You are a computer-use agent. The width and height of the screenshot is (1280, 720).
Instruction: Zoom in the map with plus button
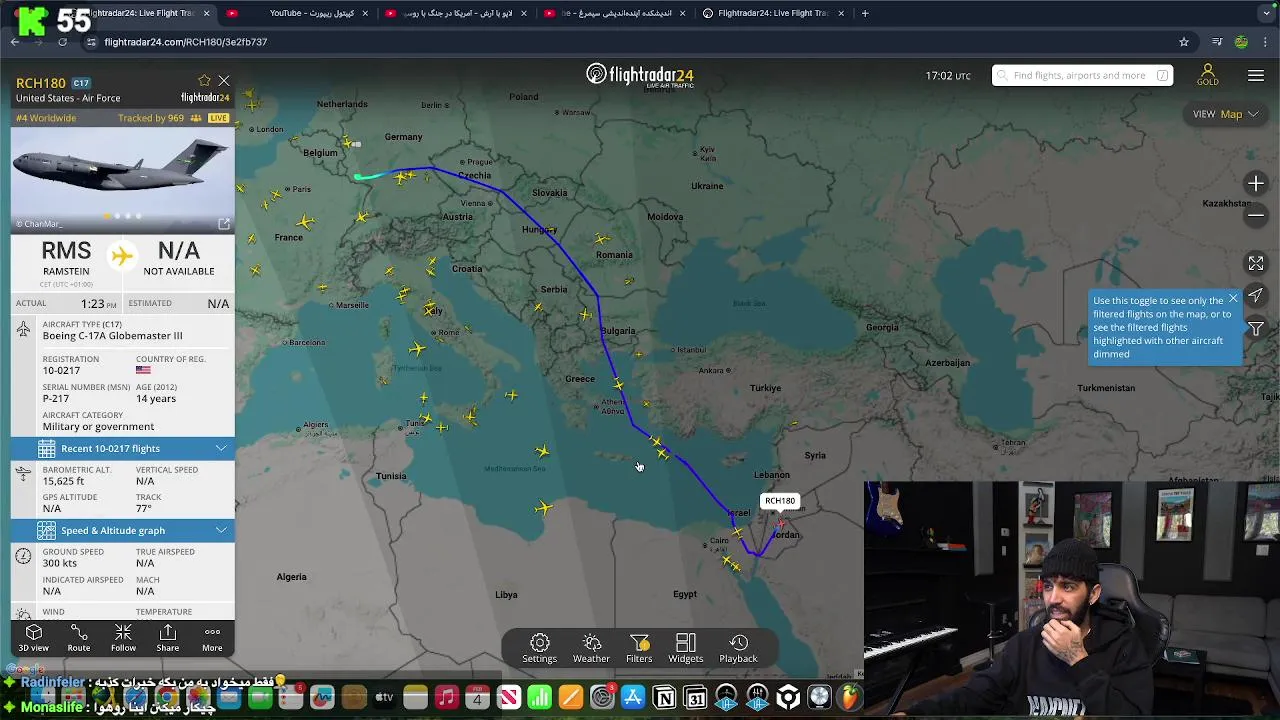1256,184
